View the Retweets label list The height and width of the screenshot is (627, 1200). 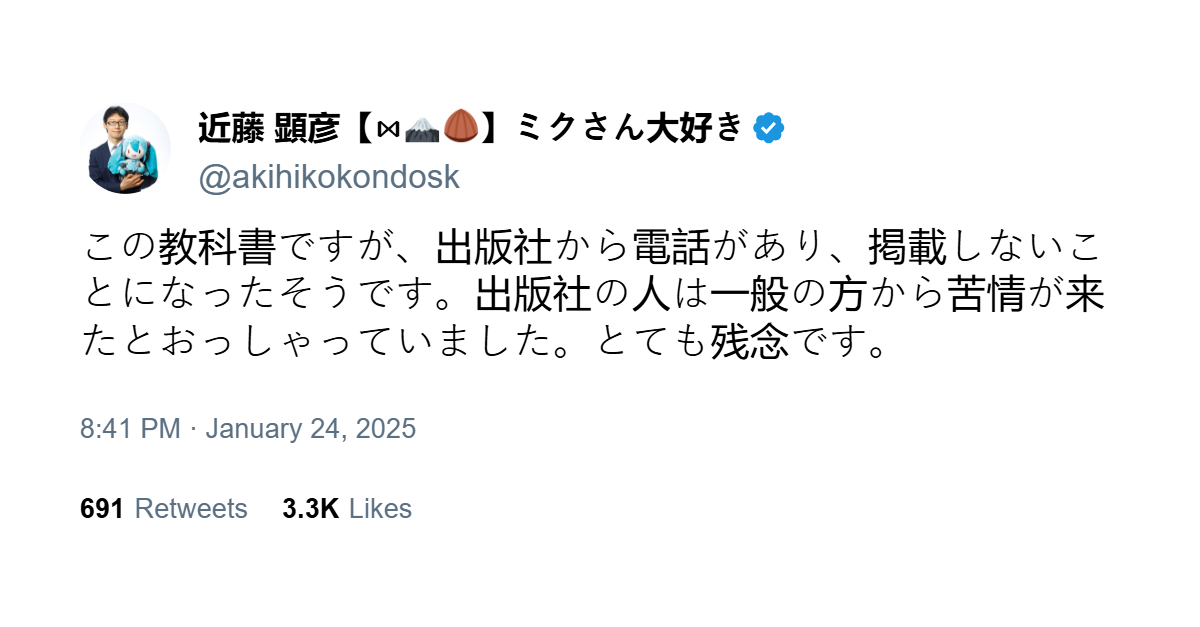tap(190, 508)
